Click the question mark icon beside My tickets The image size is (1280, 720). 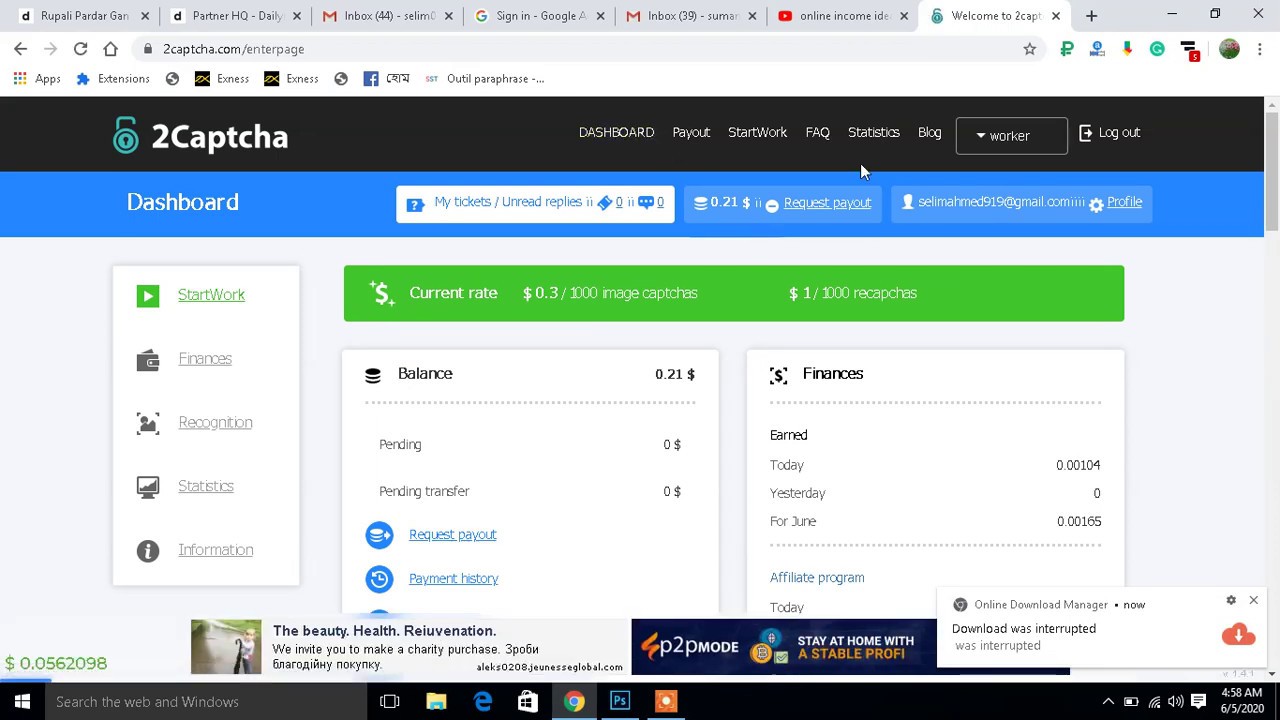pyautogui.click(x=415, y=204)
